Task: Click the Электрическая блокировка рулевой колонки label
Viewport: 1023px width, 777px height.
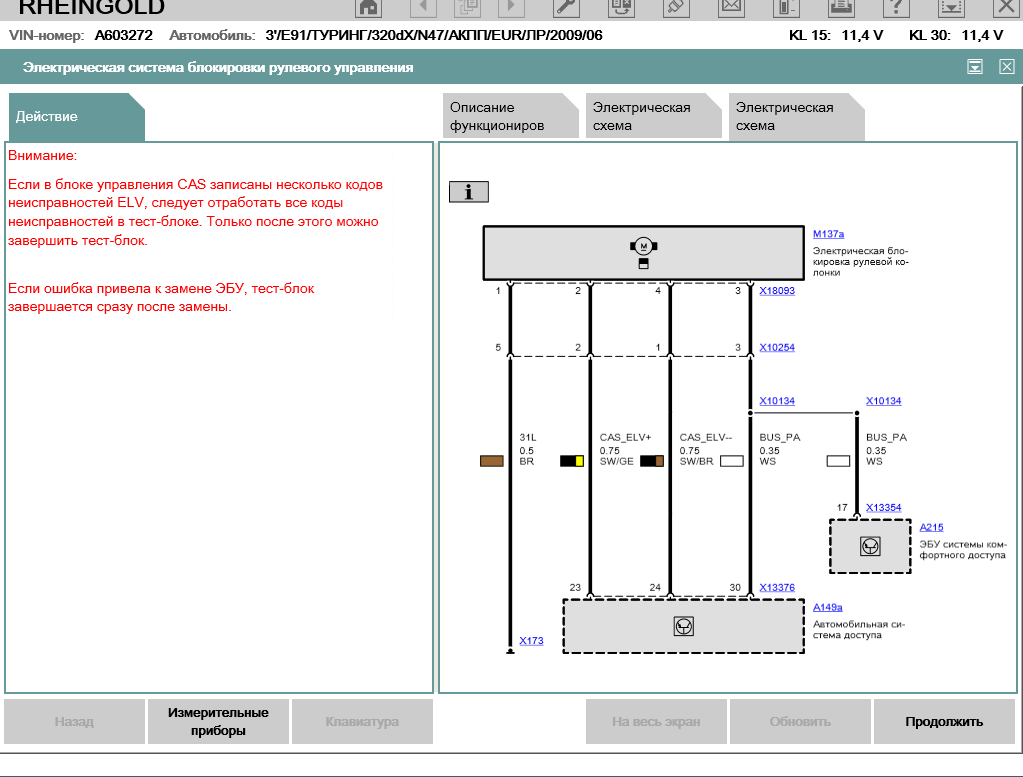Action: 861,262
